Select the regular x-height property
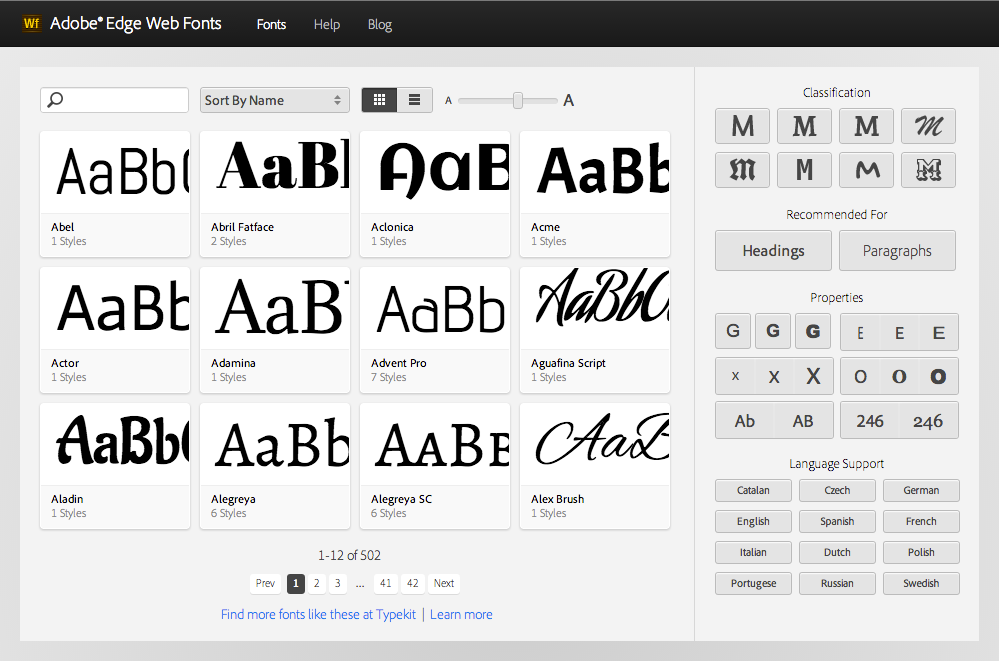The height and width of the screenshot is (661, 999). click(774, 376)
